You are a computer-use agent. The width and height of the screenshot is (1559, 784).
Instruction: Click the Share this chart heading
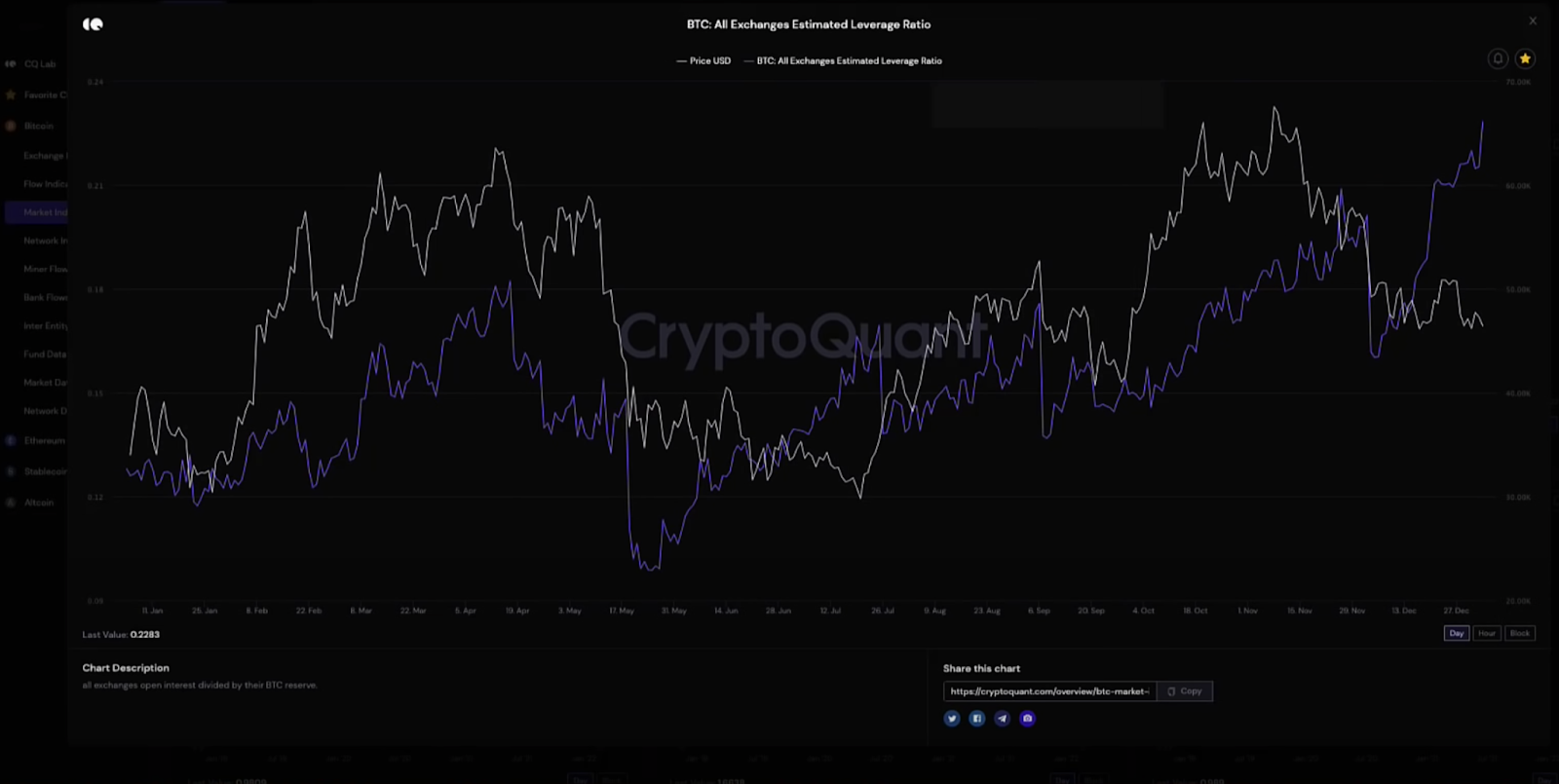(981, 668)
